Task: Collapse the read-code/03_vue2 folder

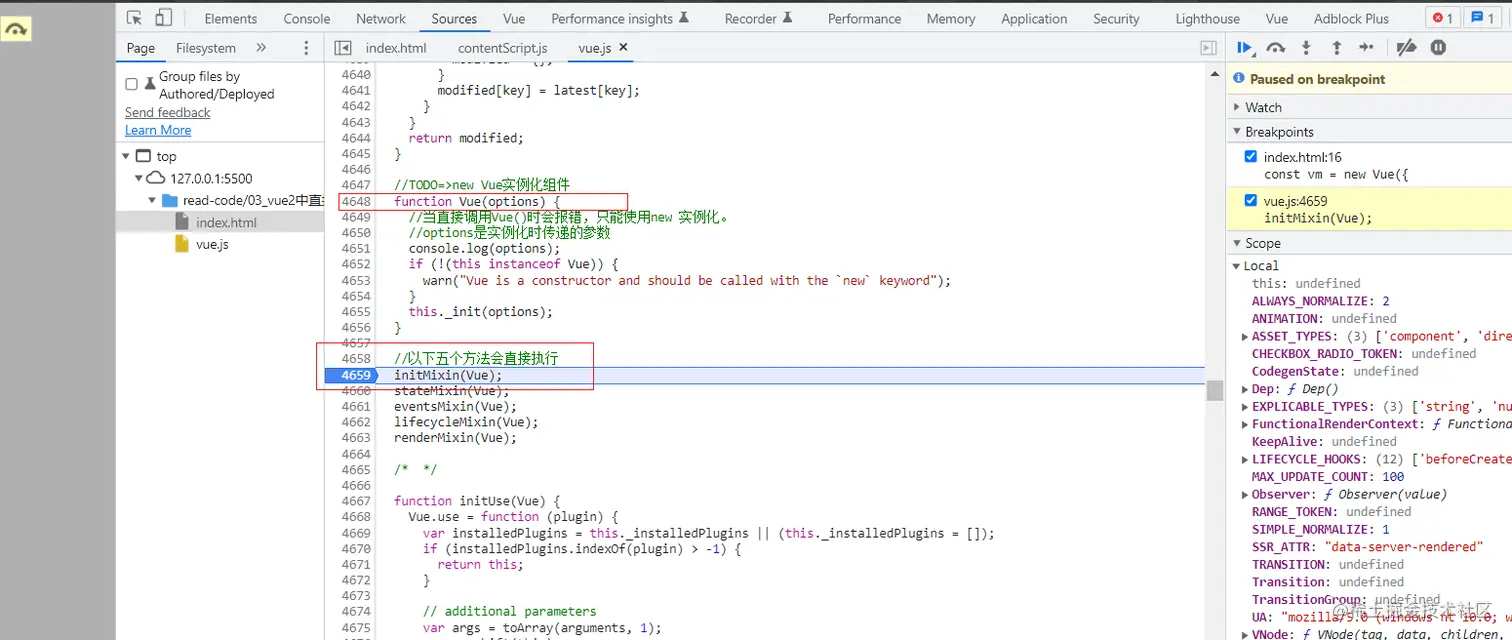Action: (152, 200)
